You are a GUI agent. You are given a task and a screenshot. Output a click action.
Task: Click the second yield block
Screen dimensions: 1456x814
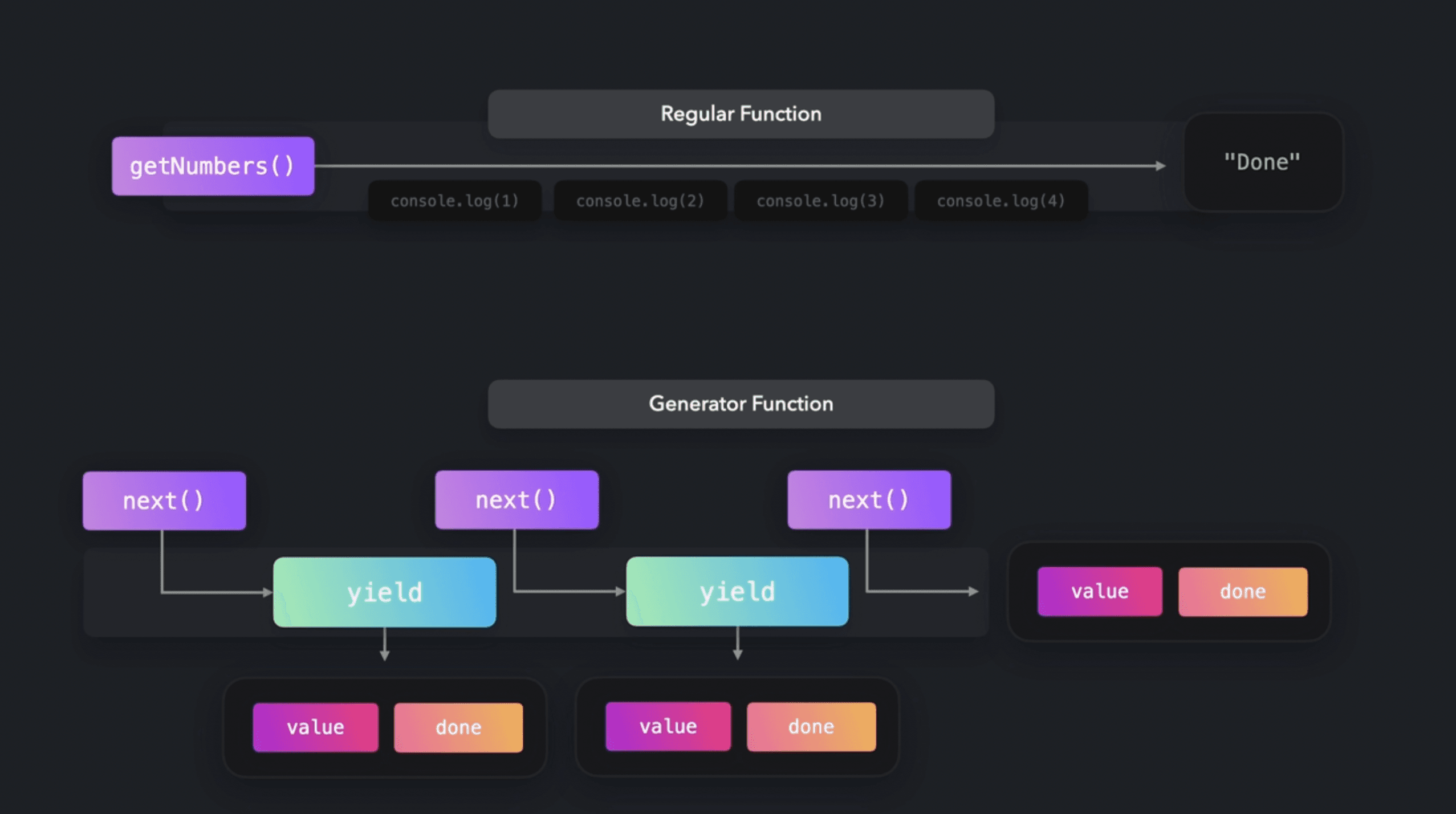tap(737, 592)
